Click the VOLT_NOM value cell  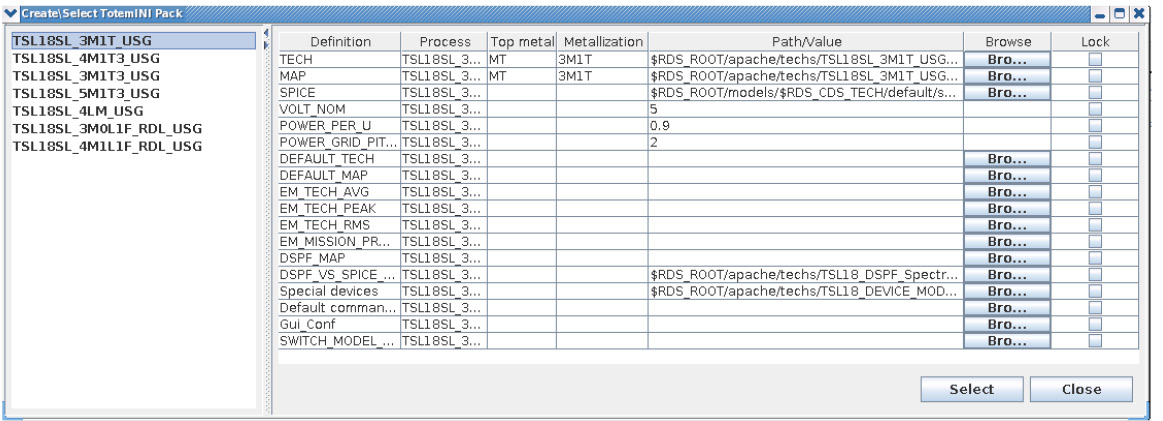coord(805,108)
